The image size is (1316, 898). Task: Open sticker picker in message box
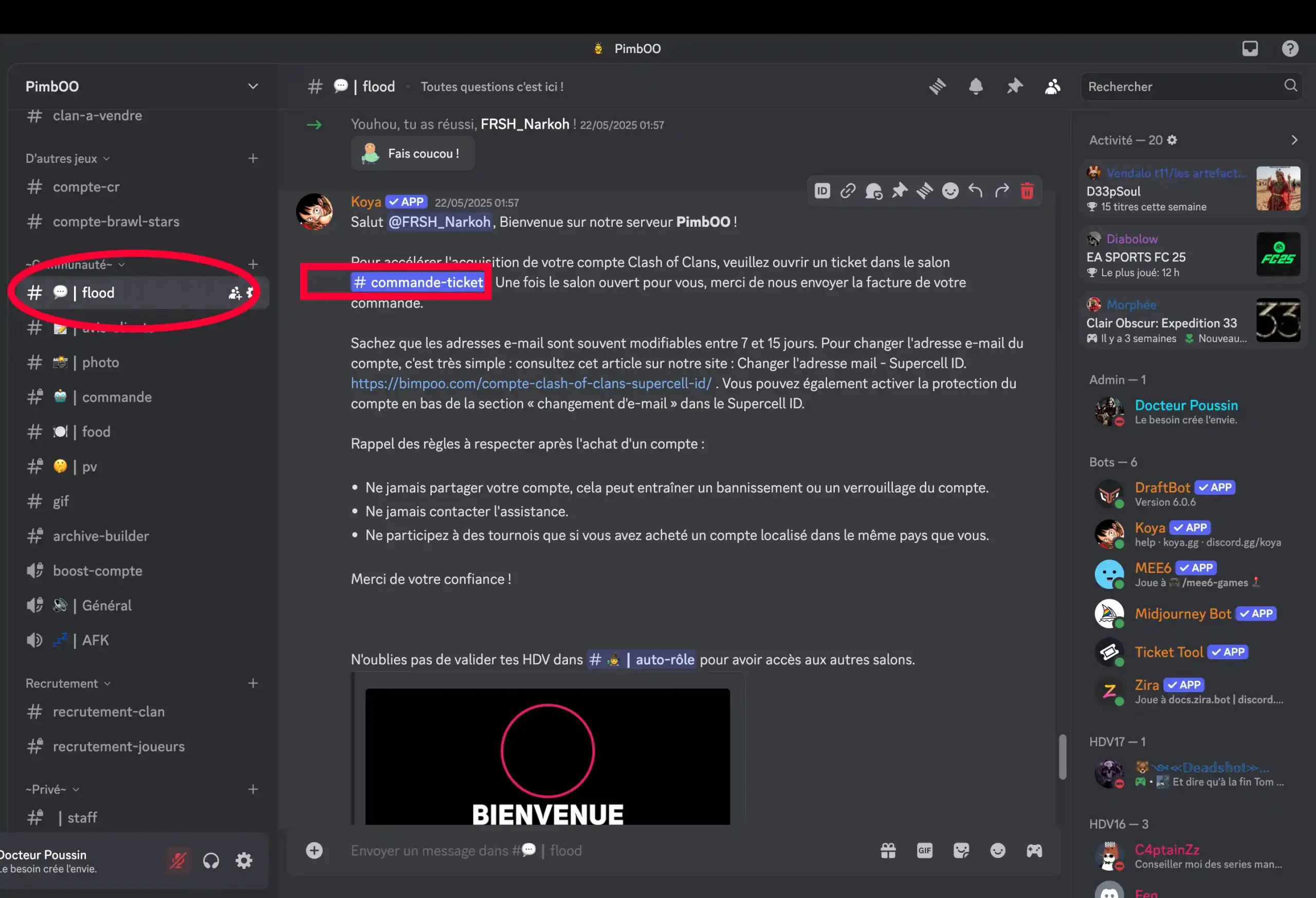click(961, 850)
